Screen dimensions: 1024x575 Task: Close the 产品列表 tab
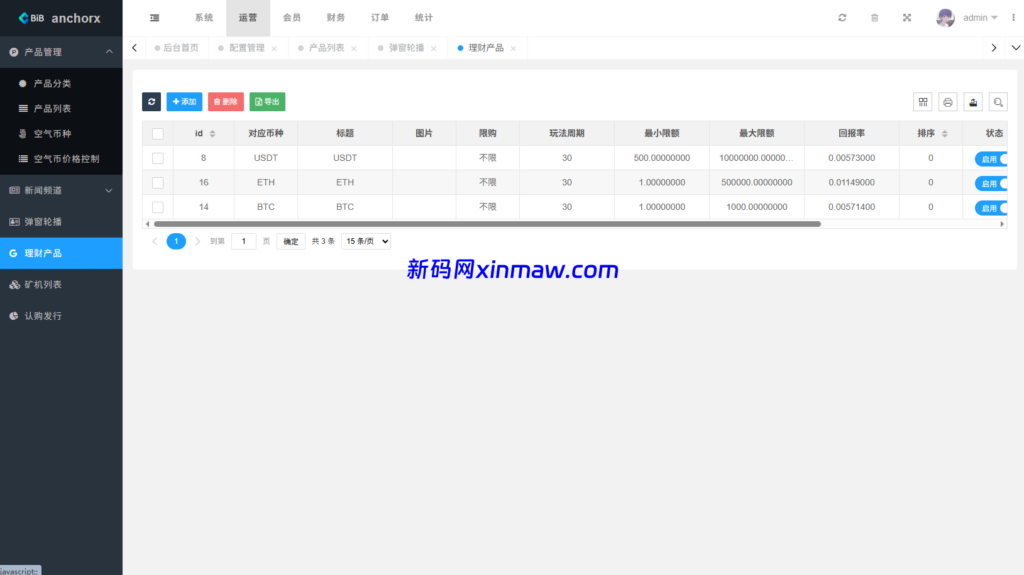click(354, 48)
